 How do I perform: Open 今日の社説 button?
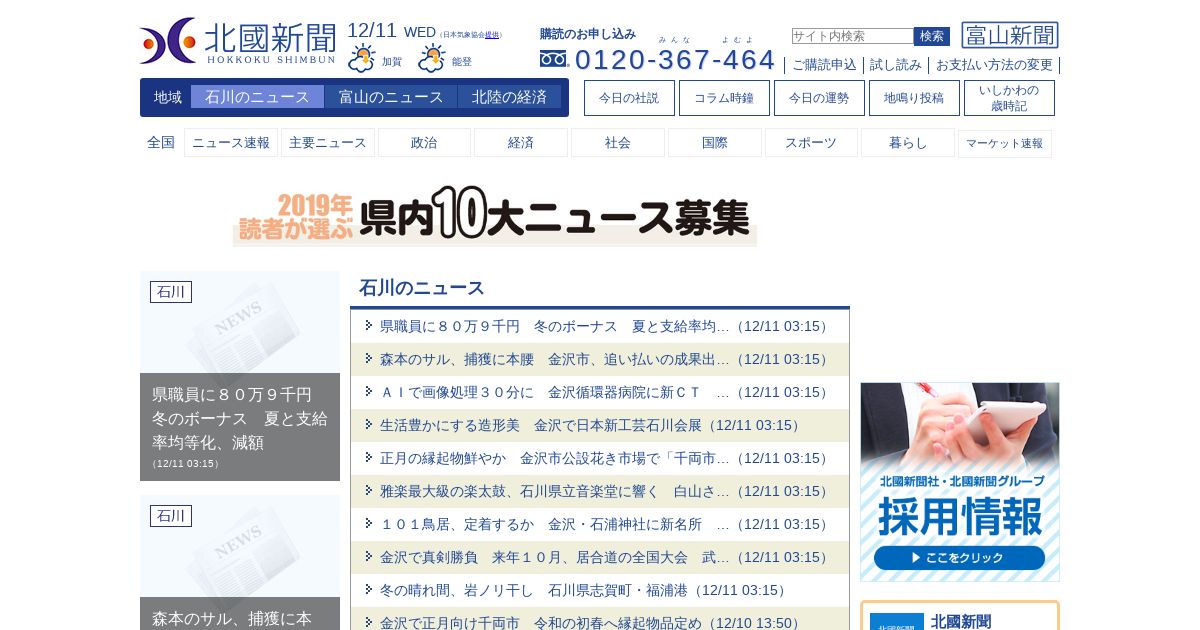(629, 98)
